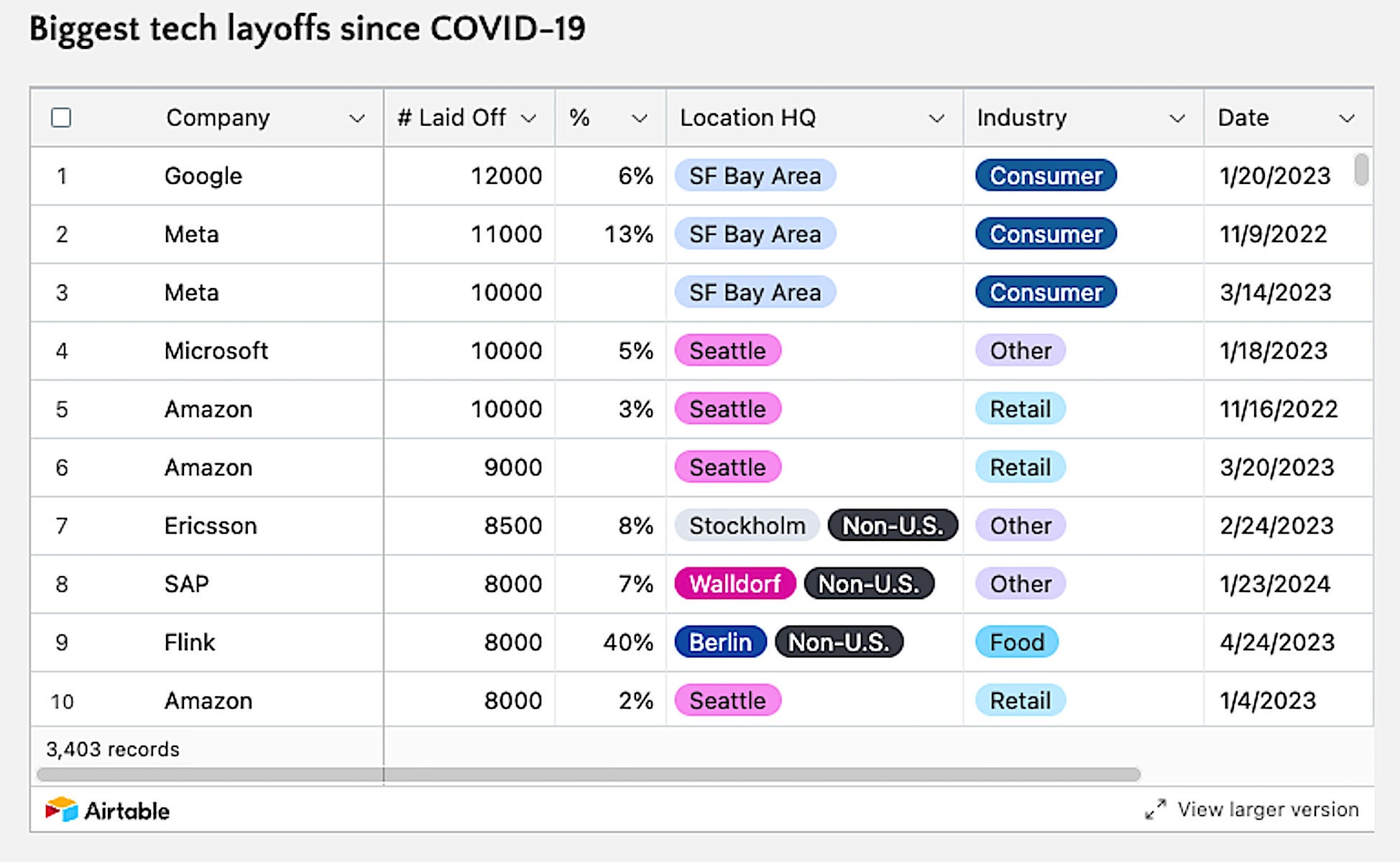Image resolution: width=1400 pixels, height=862 pixels.
Task: Open the Company column dropdown arrow
Action: [356, 119]
